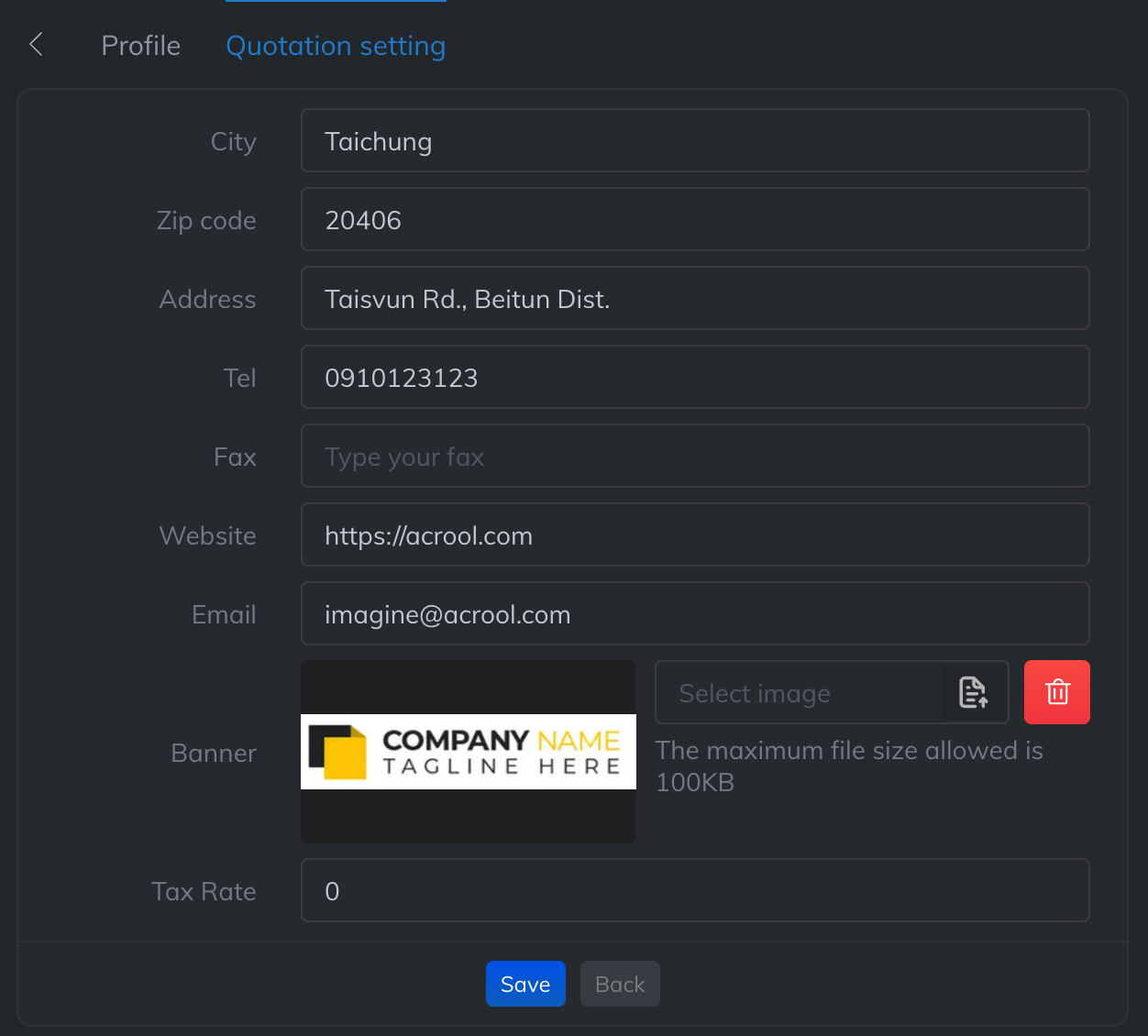
Task: Click the maximum file size hint text
Action: [849, 766]
